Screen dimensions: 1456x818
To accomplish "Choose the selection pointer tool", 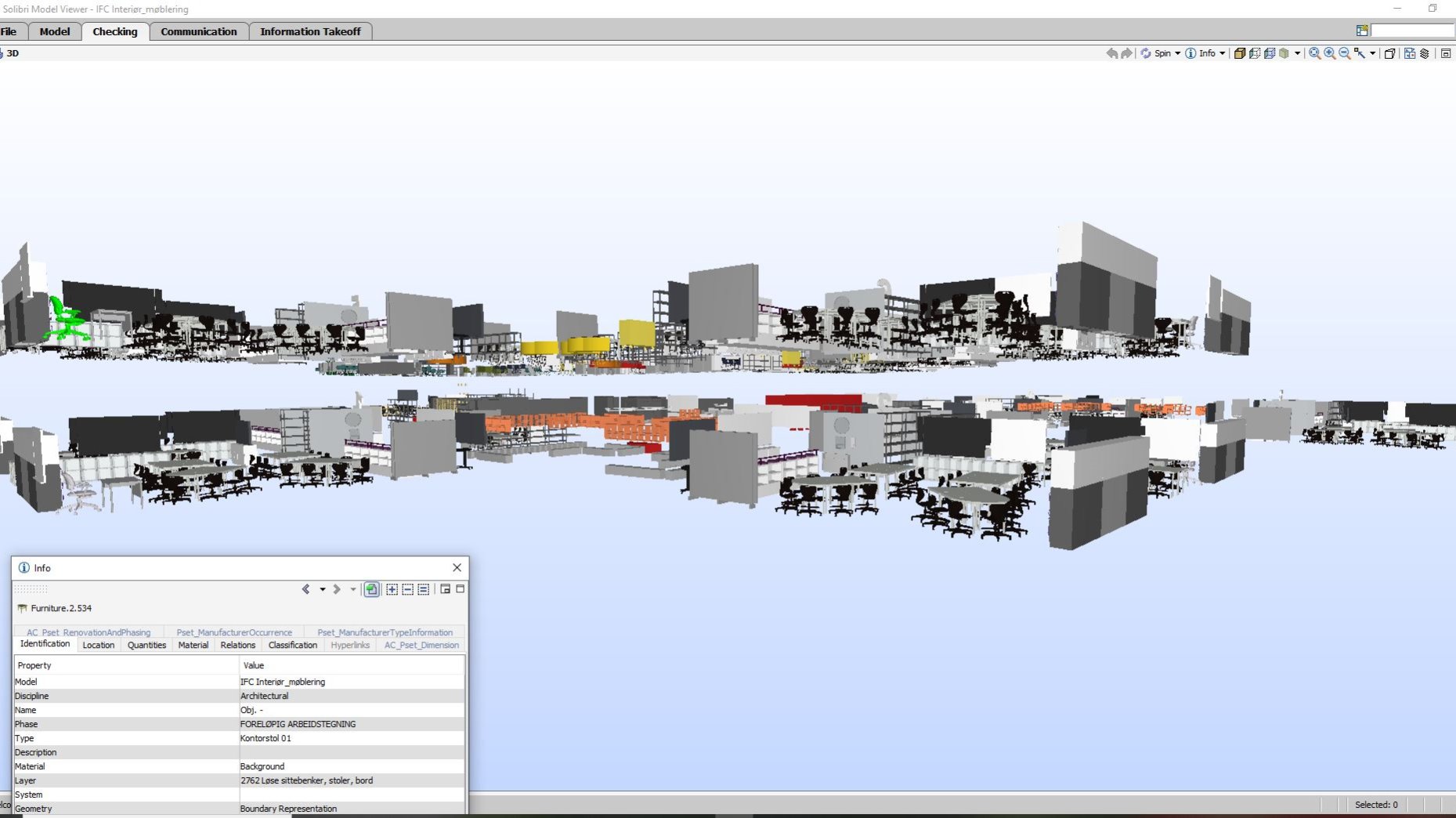I will pyautogui.click(x=1360, y=53).
